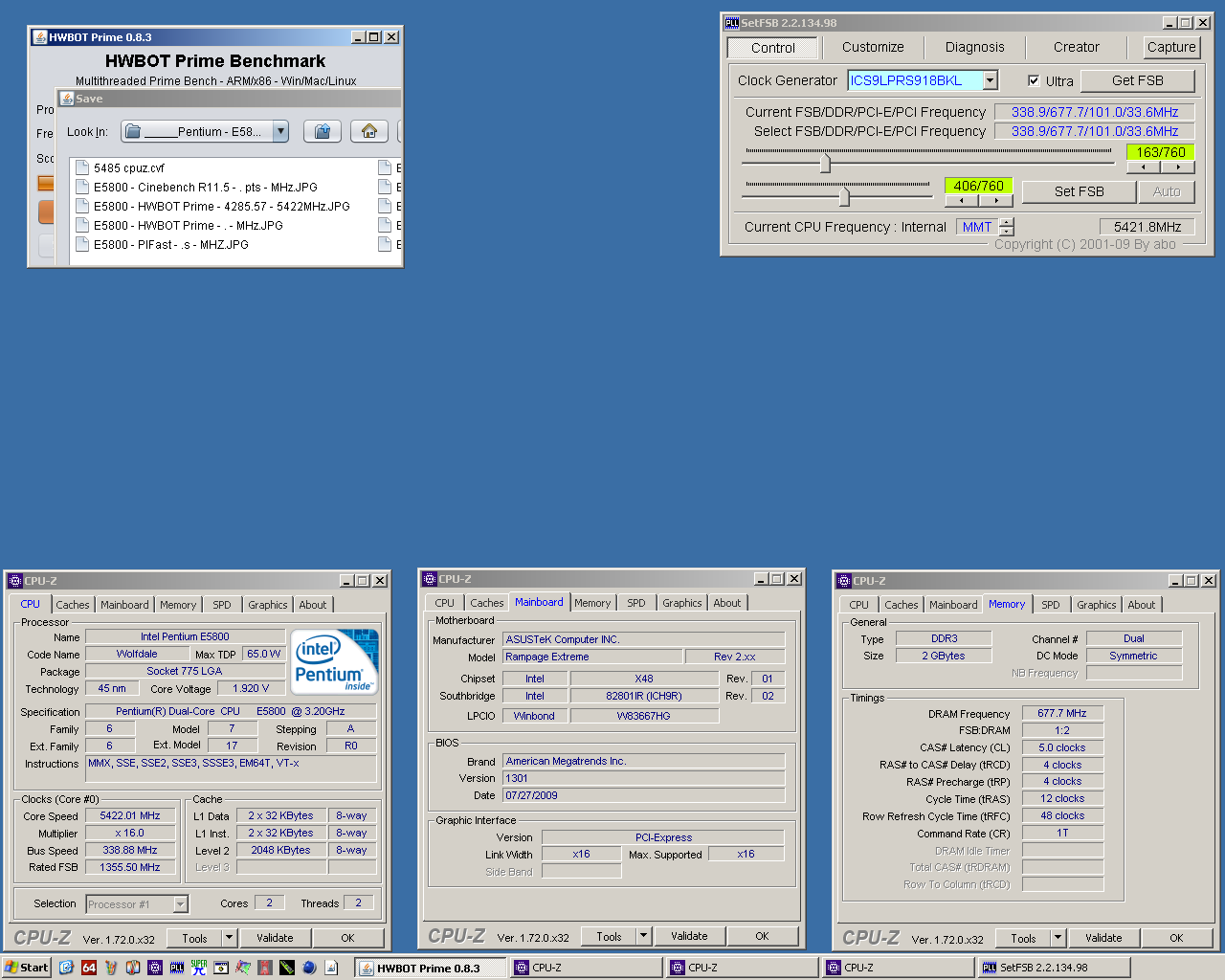Open Caches tab in left CPU-Z window
The width and height of the screenshot is (1225, 980).
coord(72,605)
